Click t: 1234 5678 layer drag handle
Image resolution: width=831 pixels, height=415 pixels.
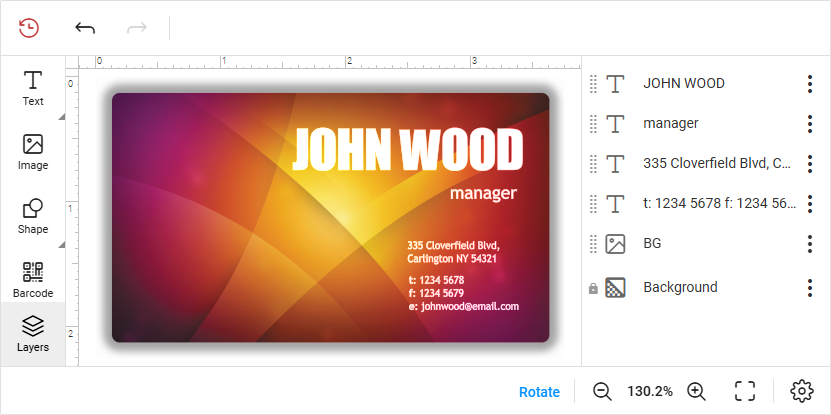(x=594, y=204)
